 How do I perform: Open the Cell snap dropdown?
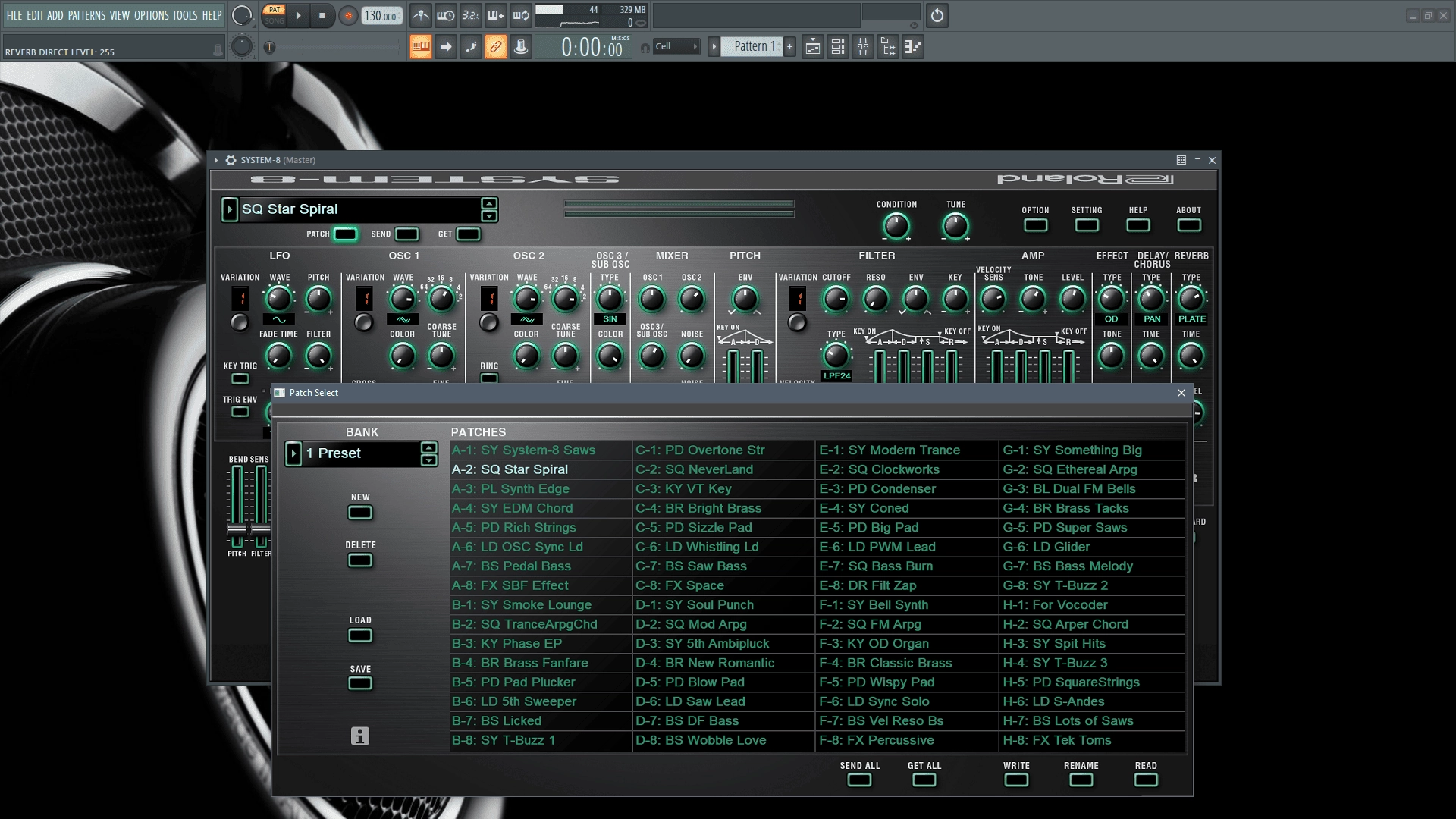676,47
